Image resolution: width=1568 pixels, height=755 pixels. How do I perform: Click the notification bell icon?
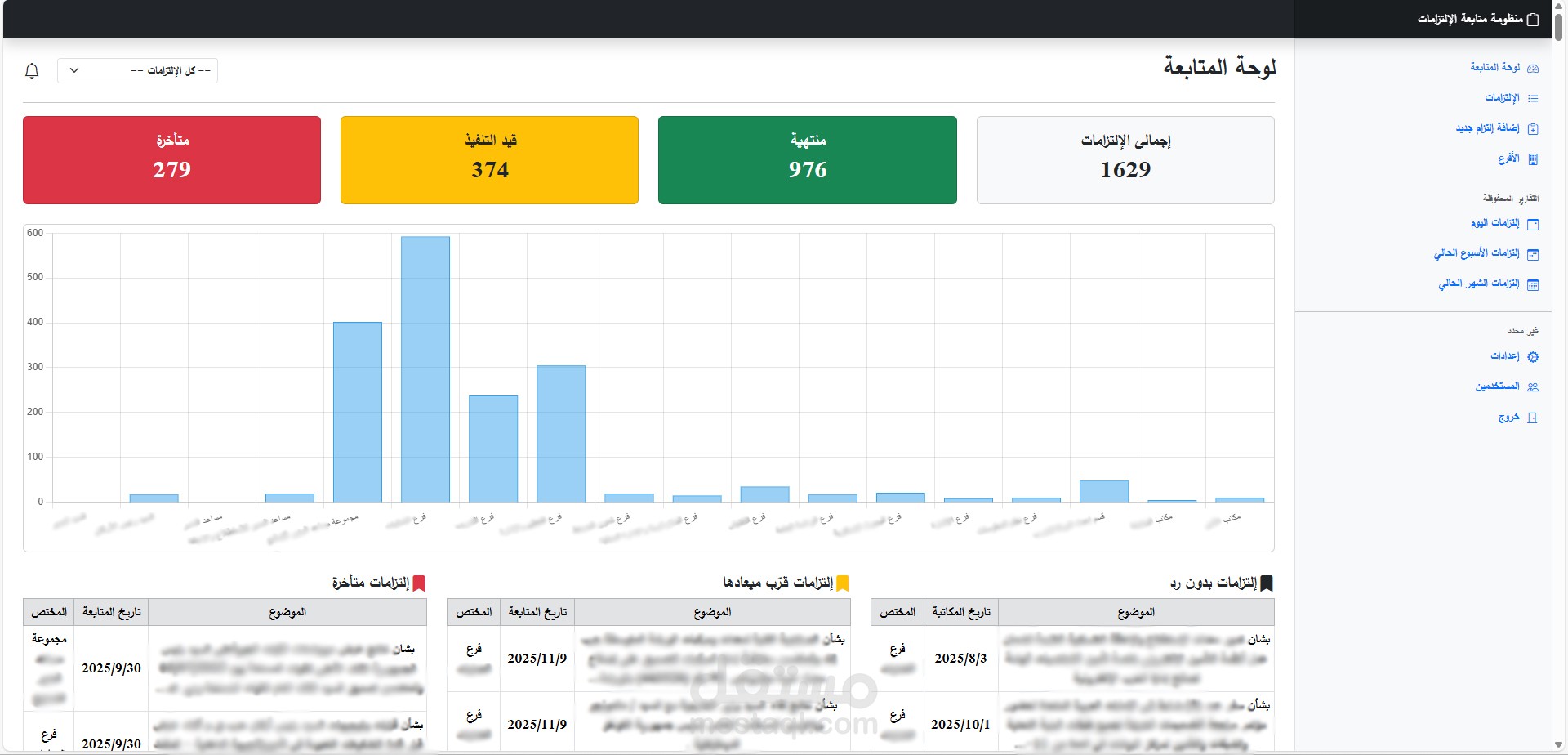tap(32, 71)
